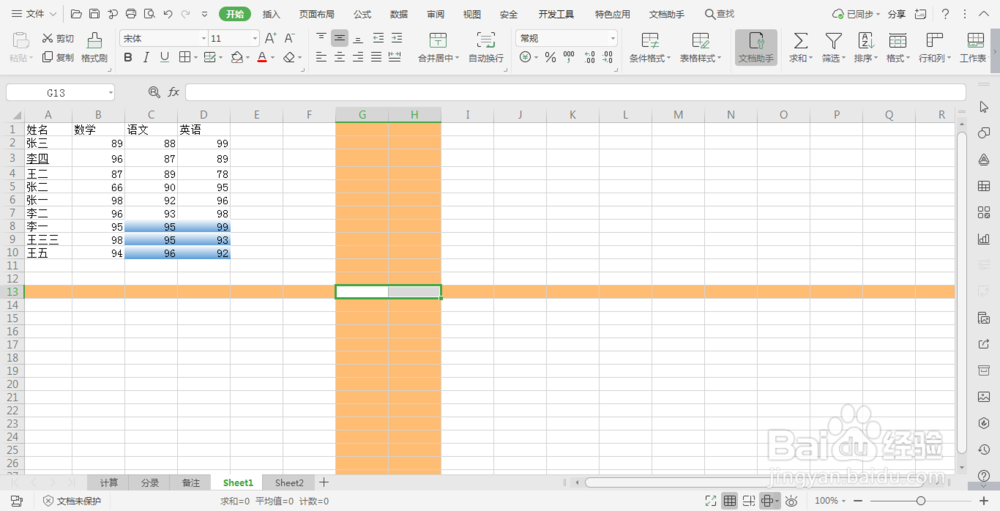
Task: Open number format dropdown (常规)
Action: click(x=613, y=38)
